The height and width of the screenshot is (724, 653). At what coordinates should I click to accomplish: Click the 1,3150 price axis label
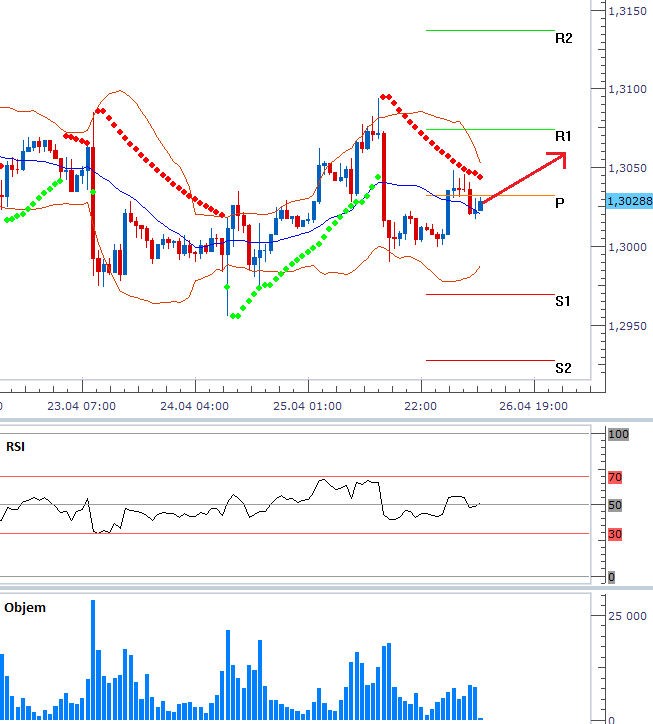(627, 11)
